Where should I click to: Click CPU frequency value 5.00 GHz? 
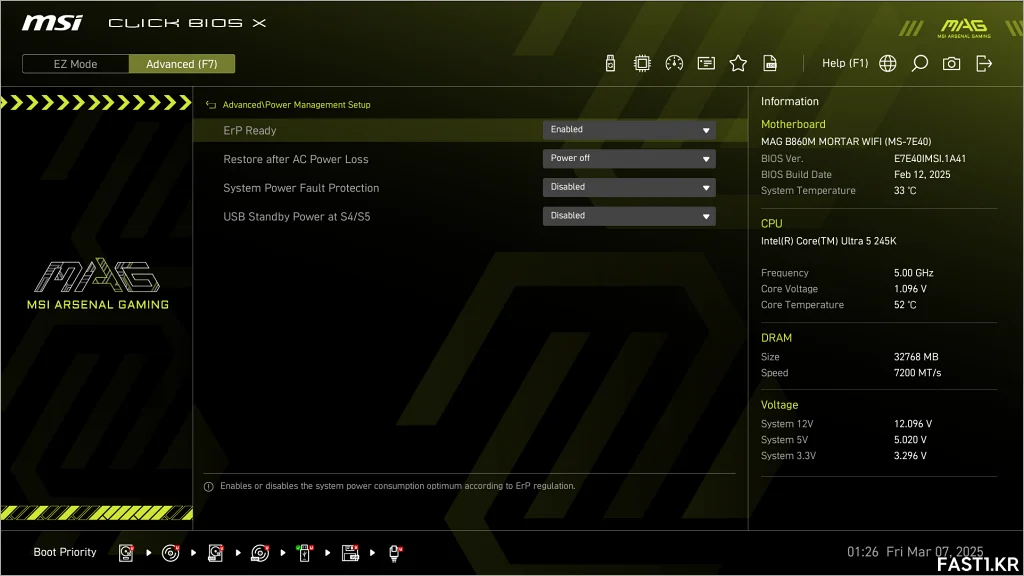(914, 273)
